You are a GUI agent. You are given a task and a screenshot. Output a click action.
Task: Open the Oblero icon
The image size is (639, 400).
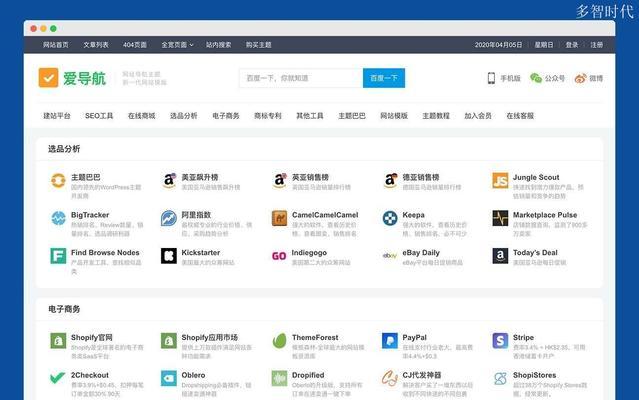point(169,378)
